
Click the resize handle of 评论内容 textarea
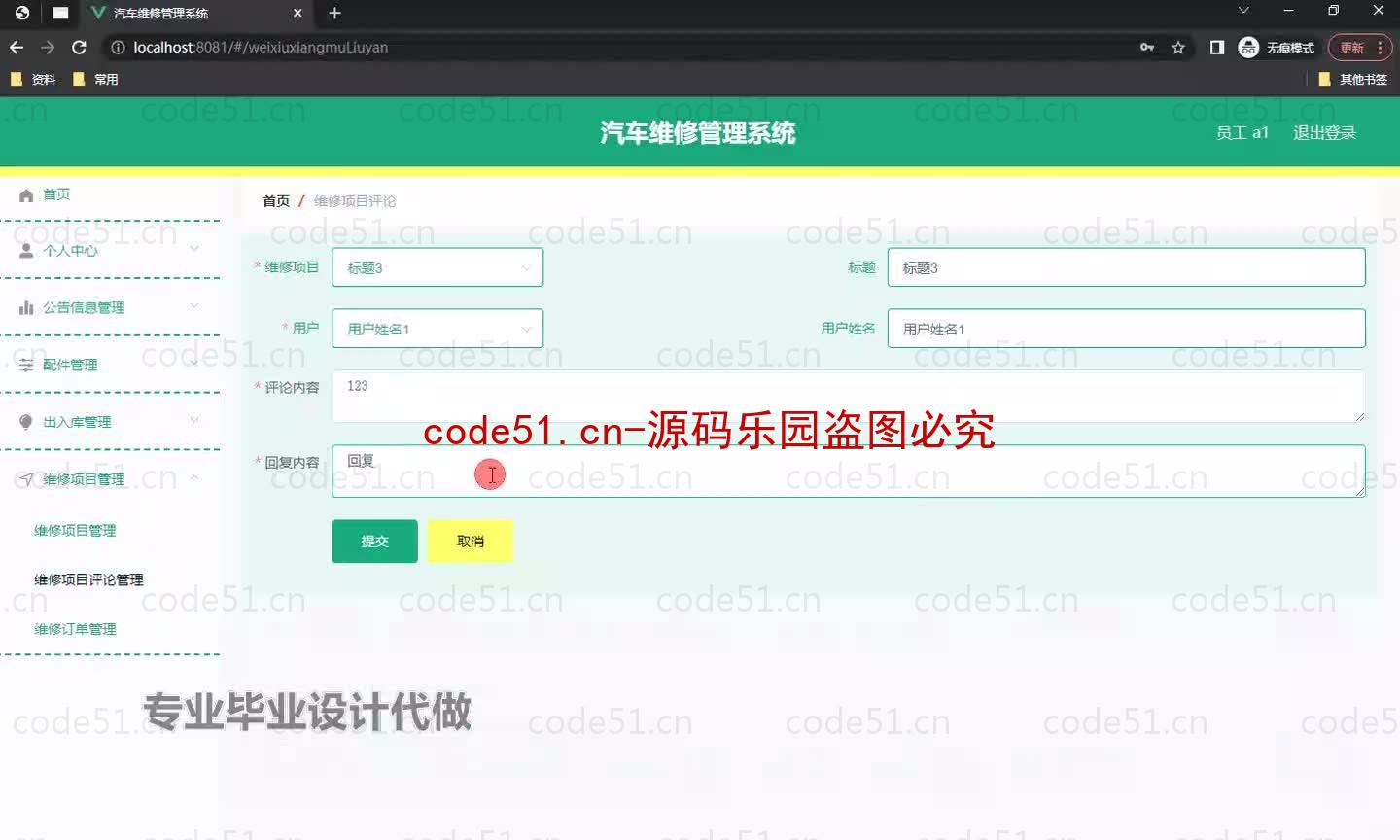click(1359, 416)
